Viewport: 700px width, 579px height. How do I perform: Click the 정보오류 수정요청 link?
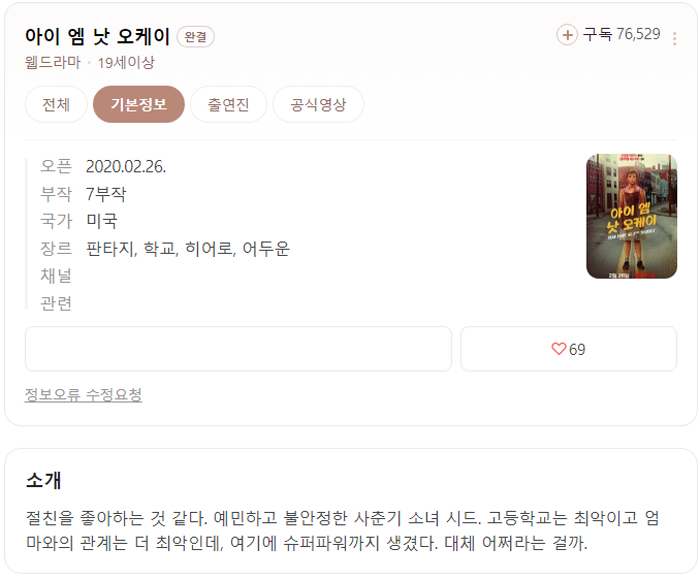[83, 395]
